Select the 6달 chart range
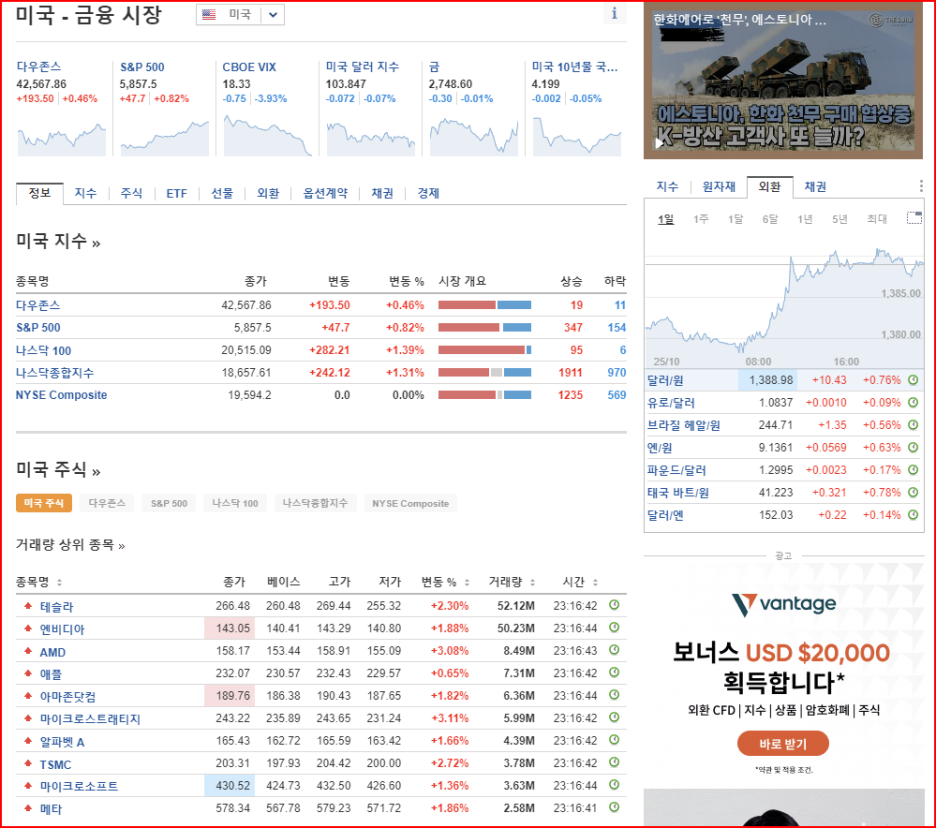This screenshot has height=828, width=936. click(x=770, y=219)
